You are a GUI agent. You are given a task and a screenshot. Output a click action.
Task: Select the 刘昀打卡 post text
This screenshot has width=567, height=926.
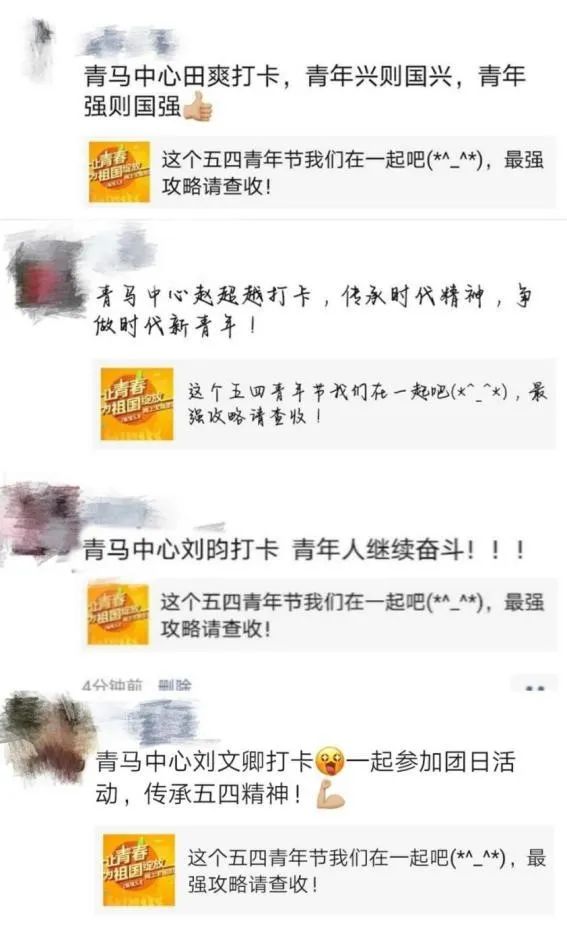[304, 549]
